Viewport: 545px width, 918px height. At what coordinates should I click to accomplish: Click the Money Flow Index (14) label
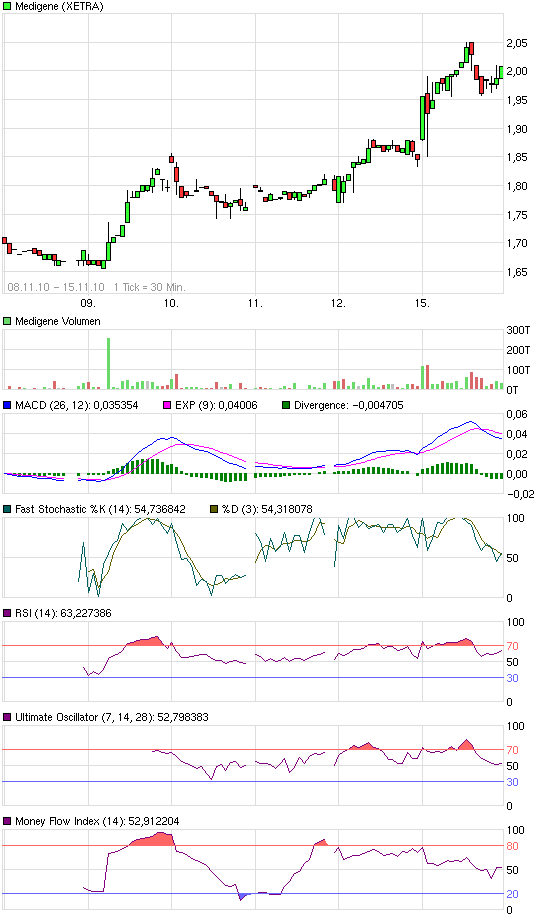97,821
